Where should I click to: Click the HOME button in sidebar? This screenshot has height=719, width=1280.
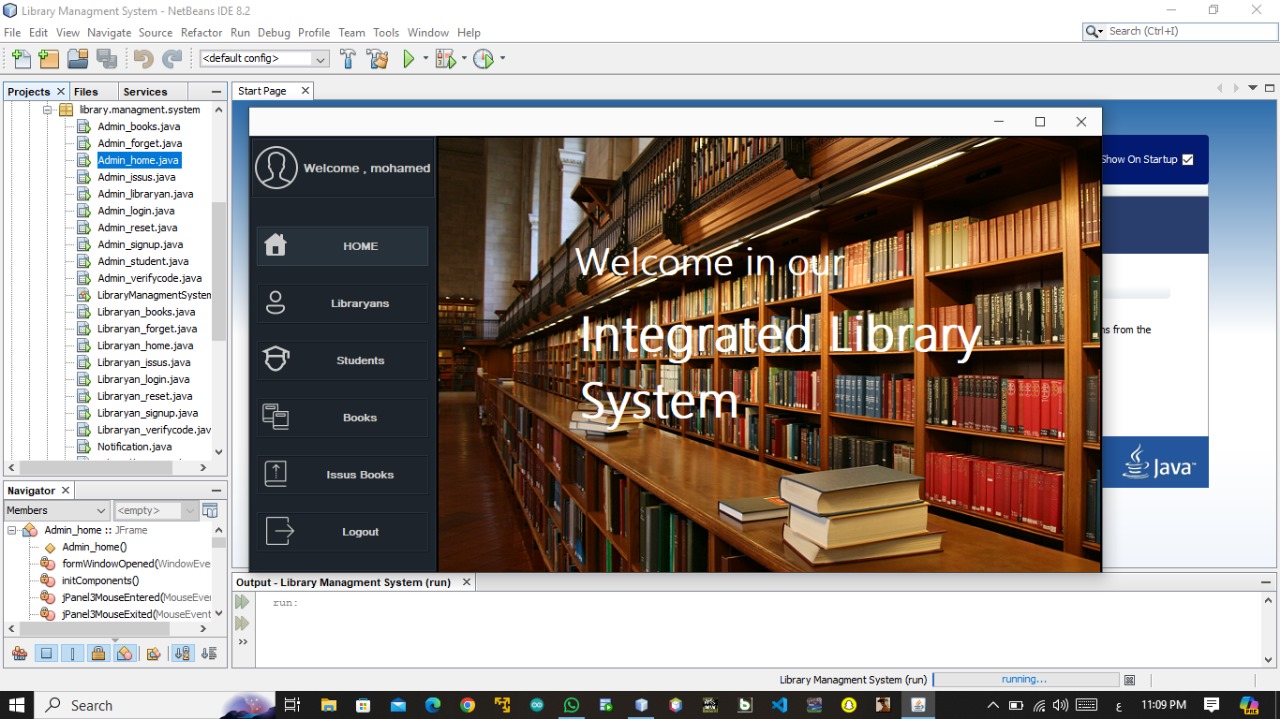(x=342, y=246)
